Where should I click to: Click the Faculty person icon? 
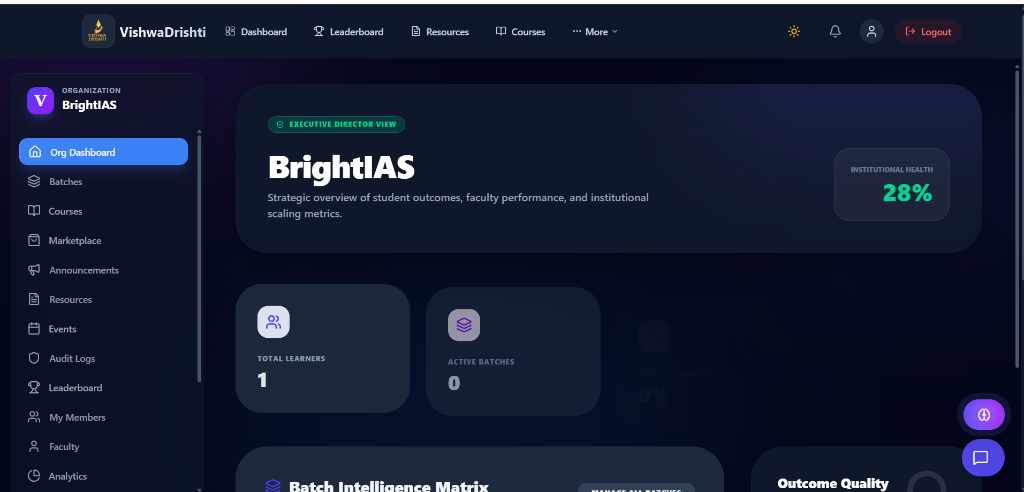(34, 446)
